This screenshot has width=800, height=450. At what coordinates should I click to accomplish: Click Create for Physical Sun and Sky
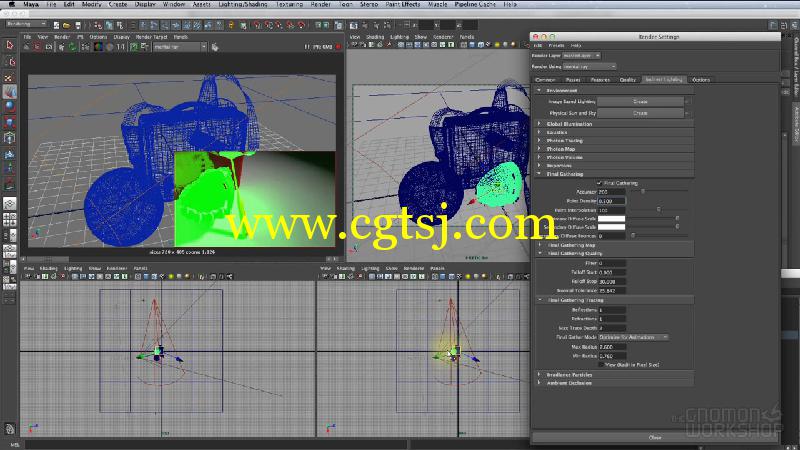coord(640,113)
